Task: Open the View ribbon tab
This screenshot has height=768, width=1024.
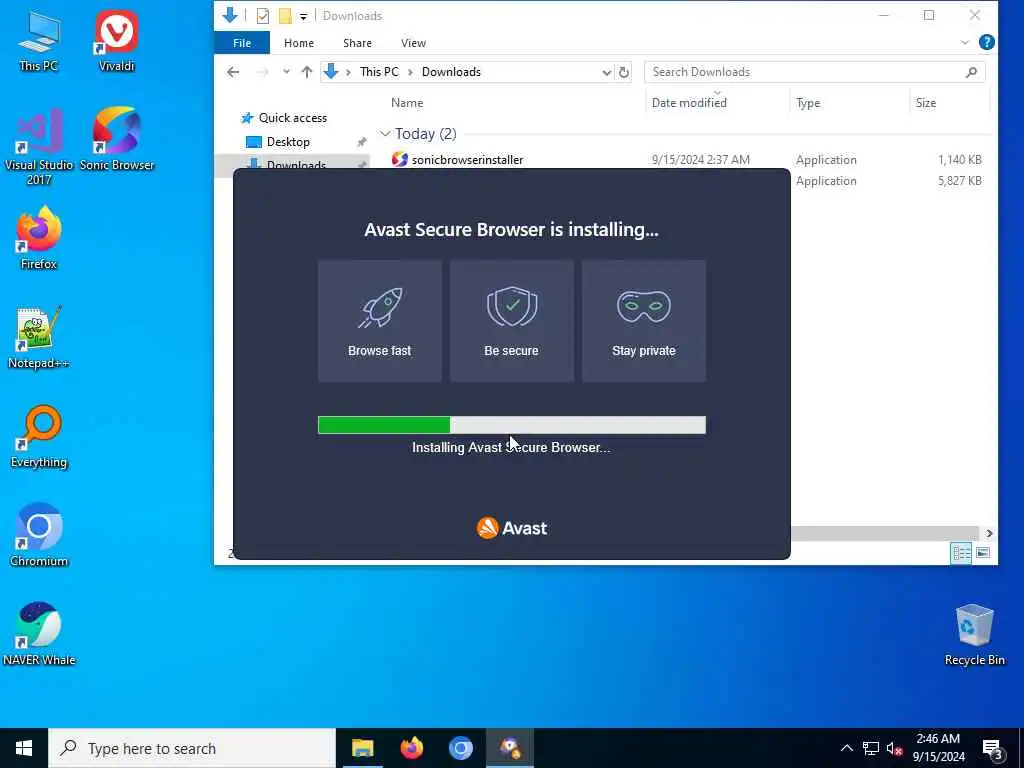Action: click(x=413, y=43)
